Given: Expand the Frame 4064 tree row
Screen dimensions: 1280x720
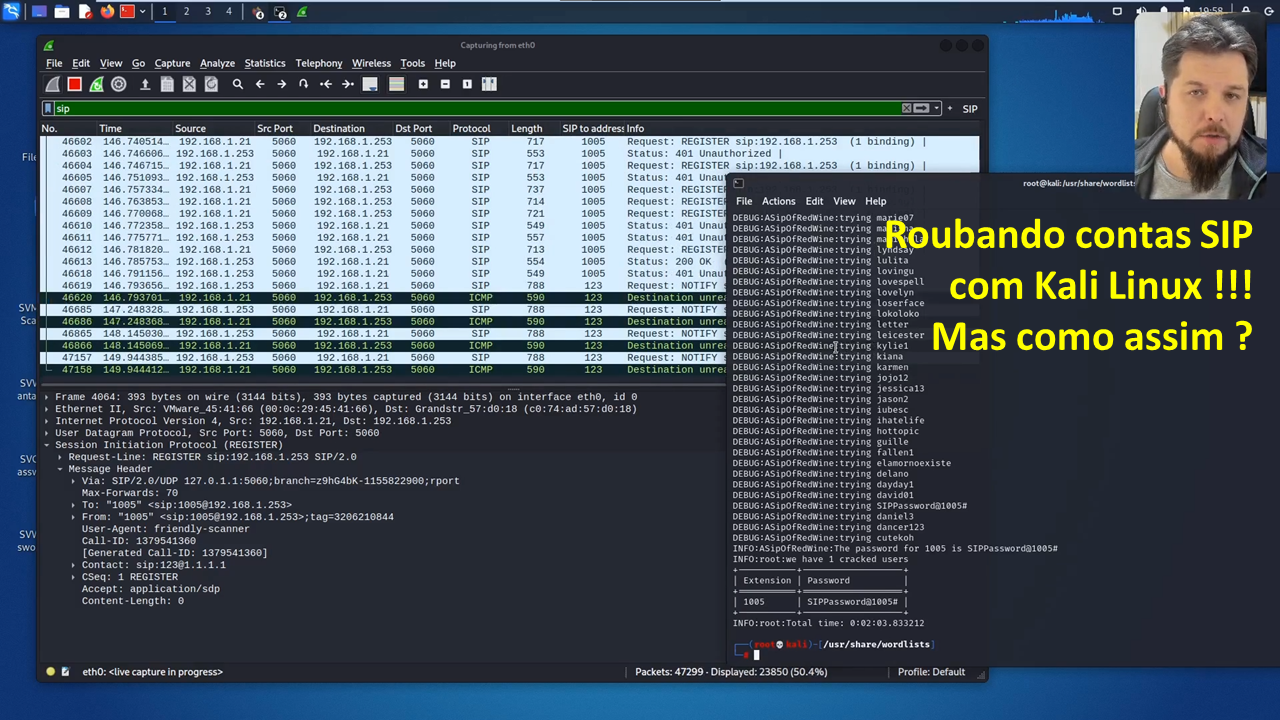Looking at the screenshot, I should (x=47, y=397).
